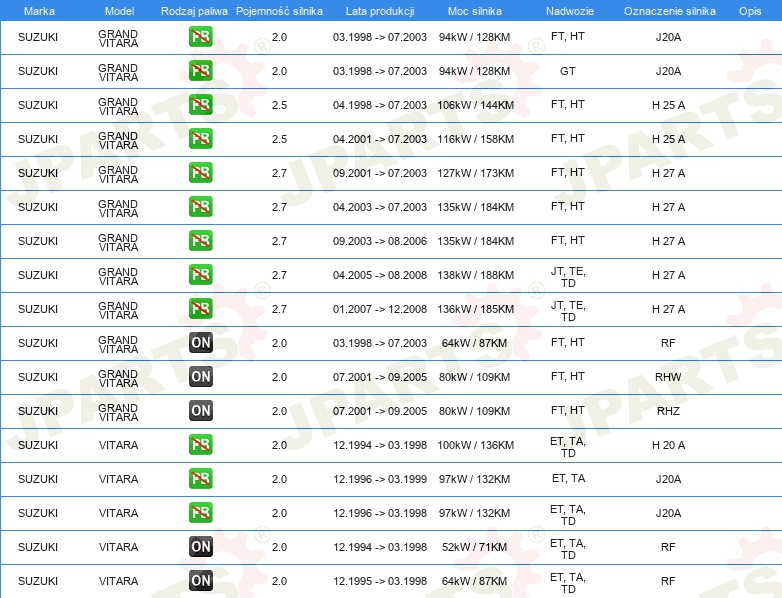Click the Model column header
The image size is (782, 598).
pyautogui.click(x=120, y=11)
